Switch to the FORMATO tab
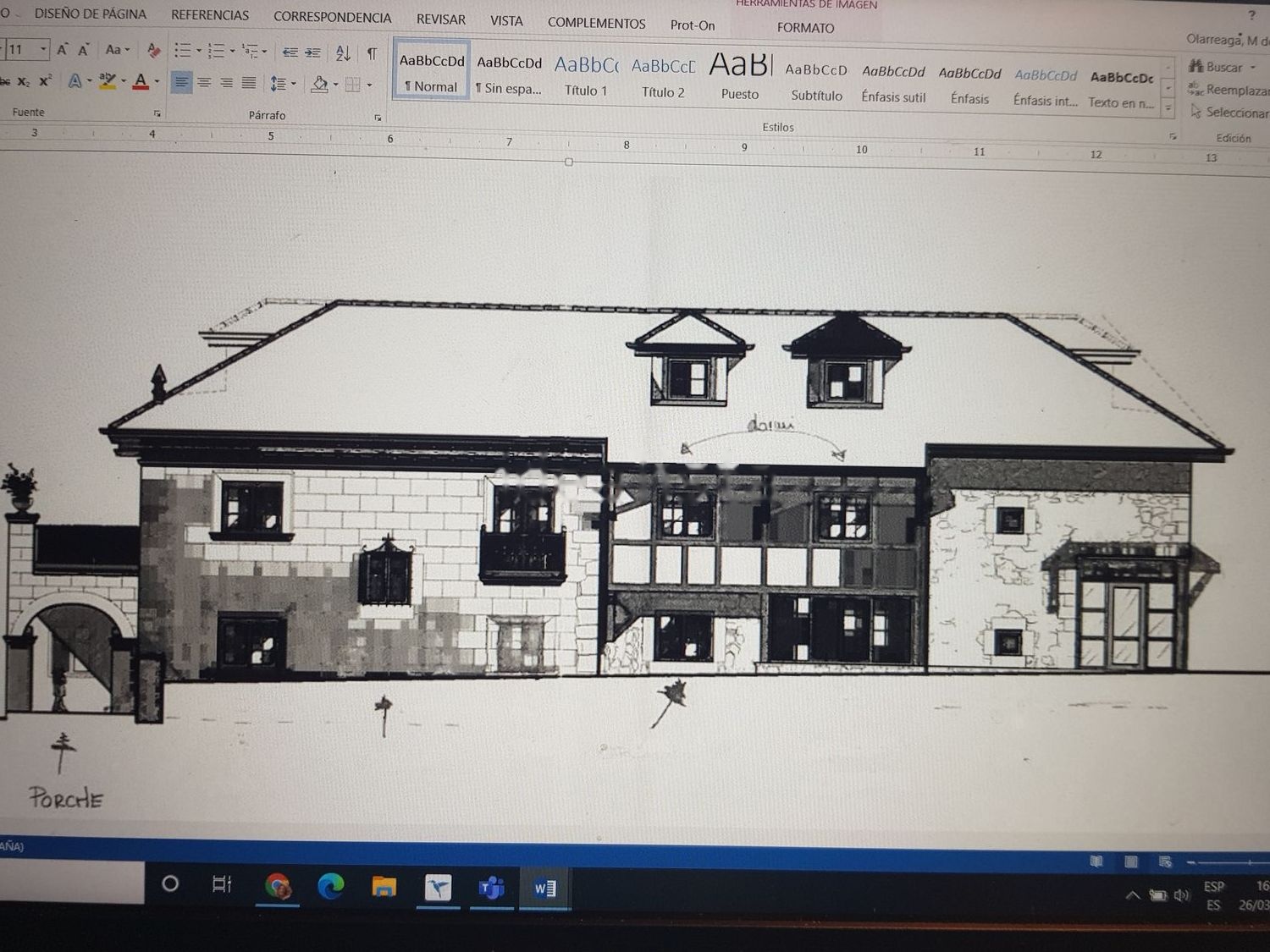The image size is (1270, 952). pos(805,28)
